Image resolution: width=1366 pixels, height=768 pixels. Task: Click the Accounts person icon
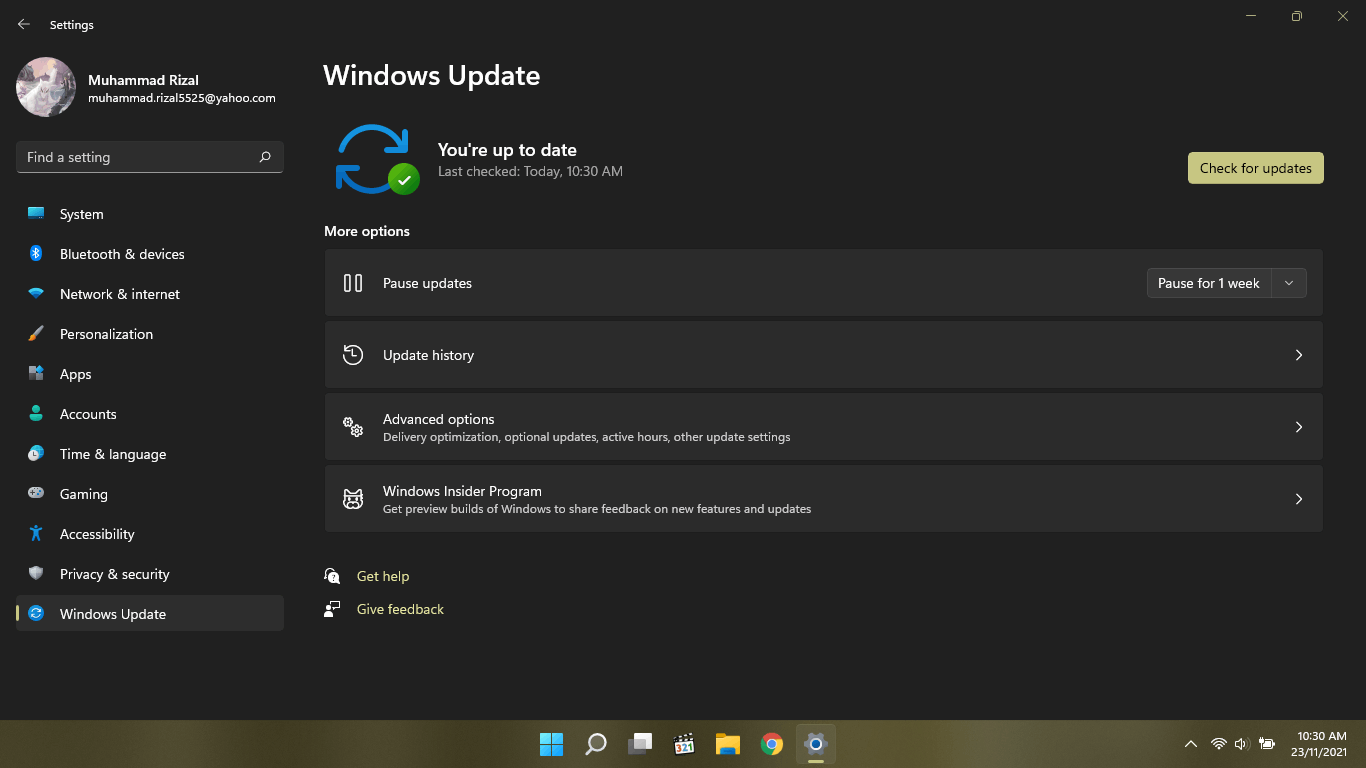tap(36, 414)
